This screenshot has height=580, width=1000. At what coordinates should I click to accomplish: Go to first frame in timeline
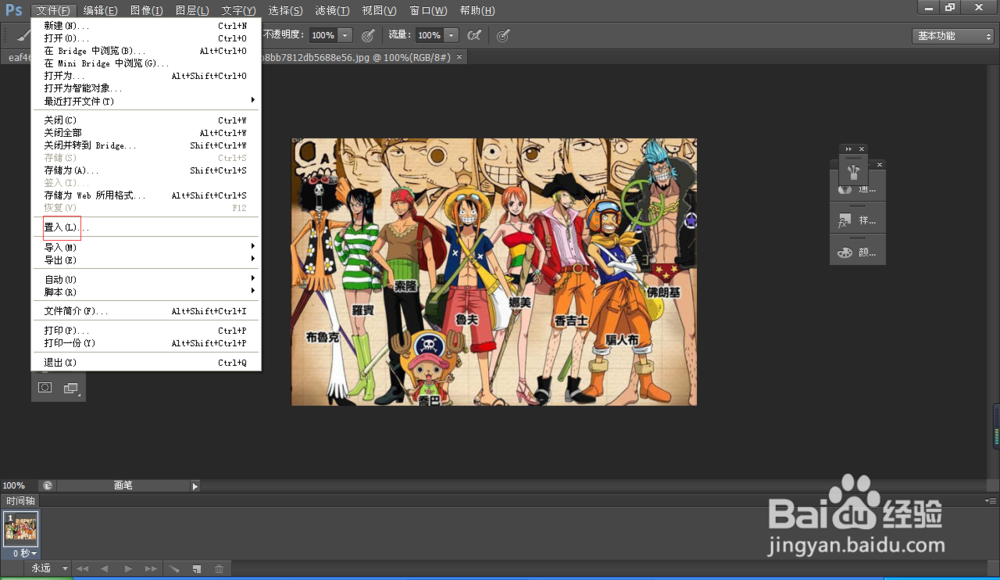point(82,569)
